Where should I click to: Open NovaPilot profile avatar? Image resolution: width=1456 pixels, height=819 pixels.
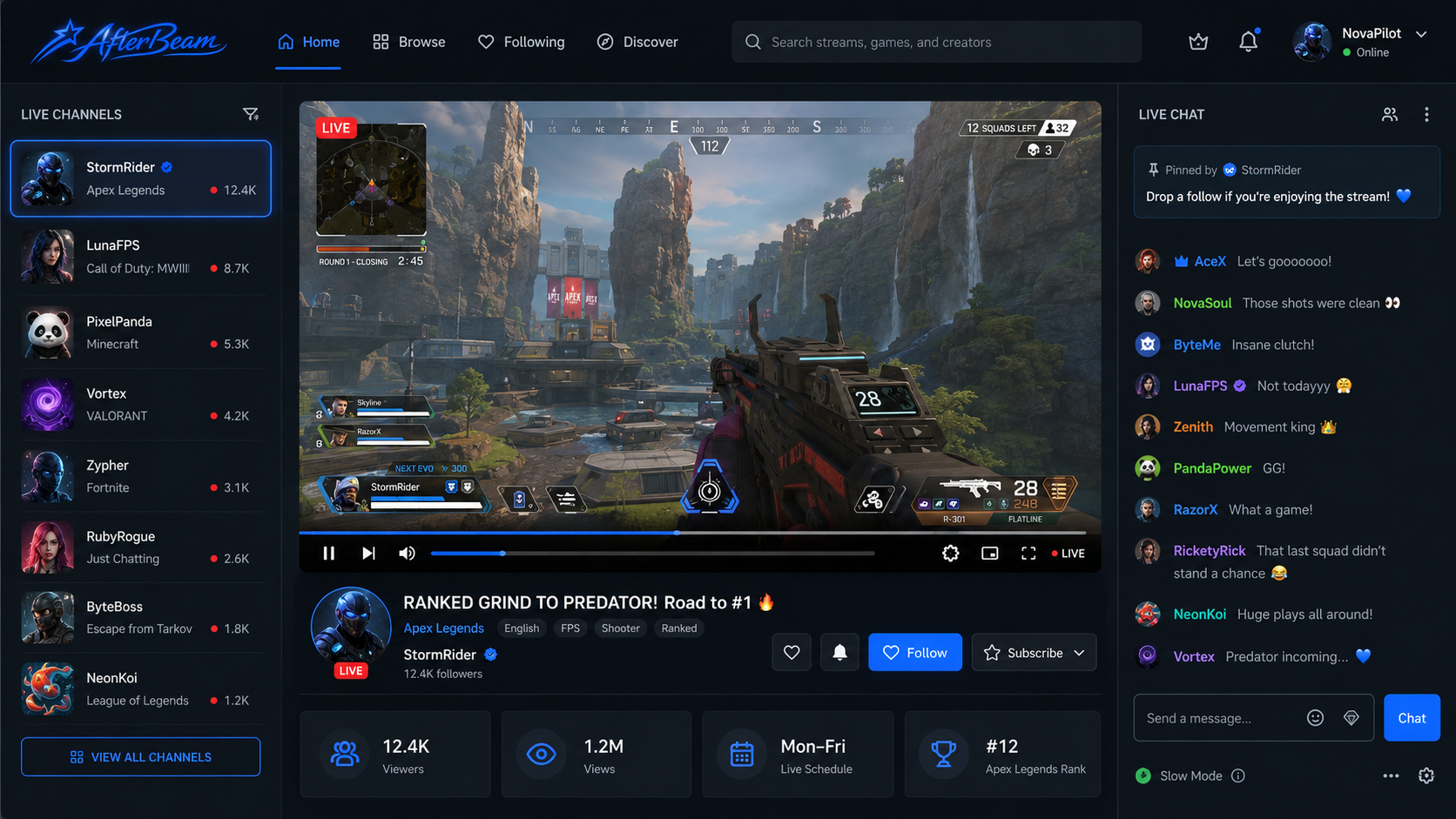click(x=1312, y=42)
